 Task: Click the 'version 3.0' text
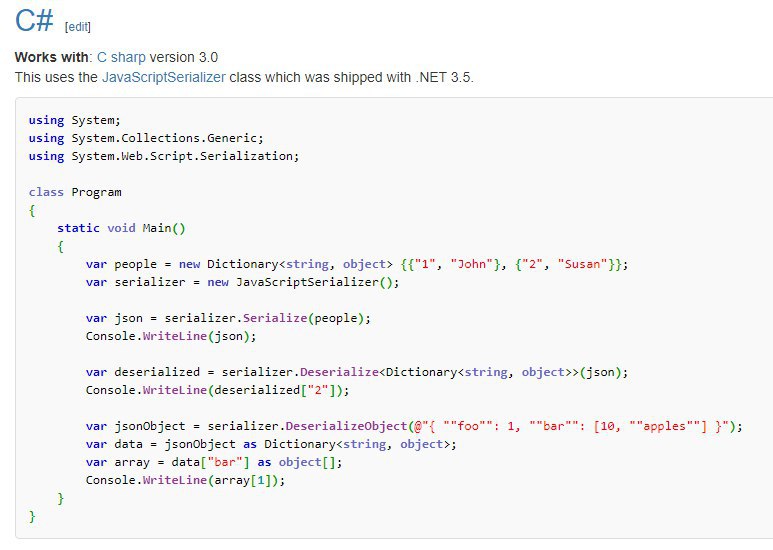coord(184,57)
